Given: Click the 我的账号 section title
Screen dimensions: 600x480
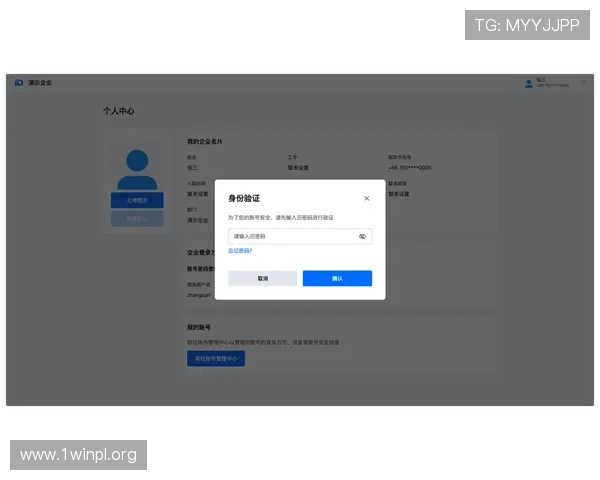Looking at the screenshot, I should [199, 327].
